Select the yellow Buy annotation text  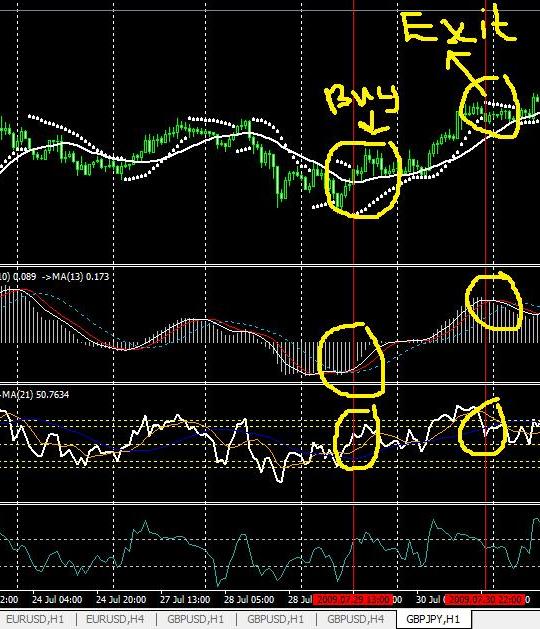362,99
